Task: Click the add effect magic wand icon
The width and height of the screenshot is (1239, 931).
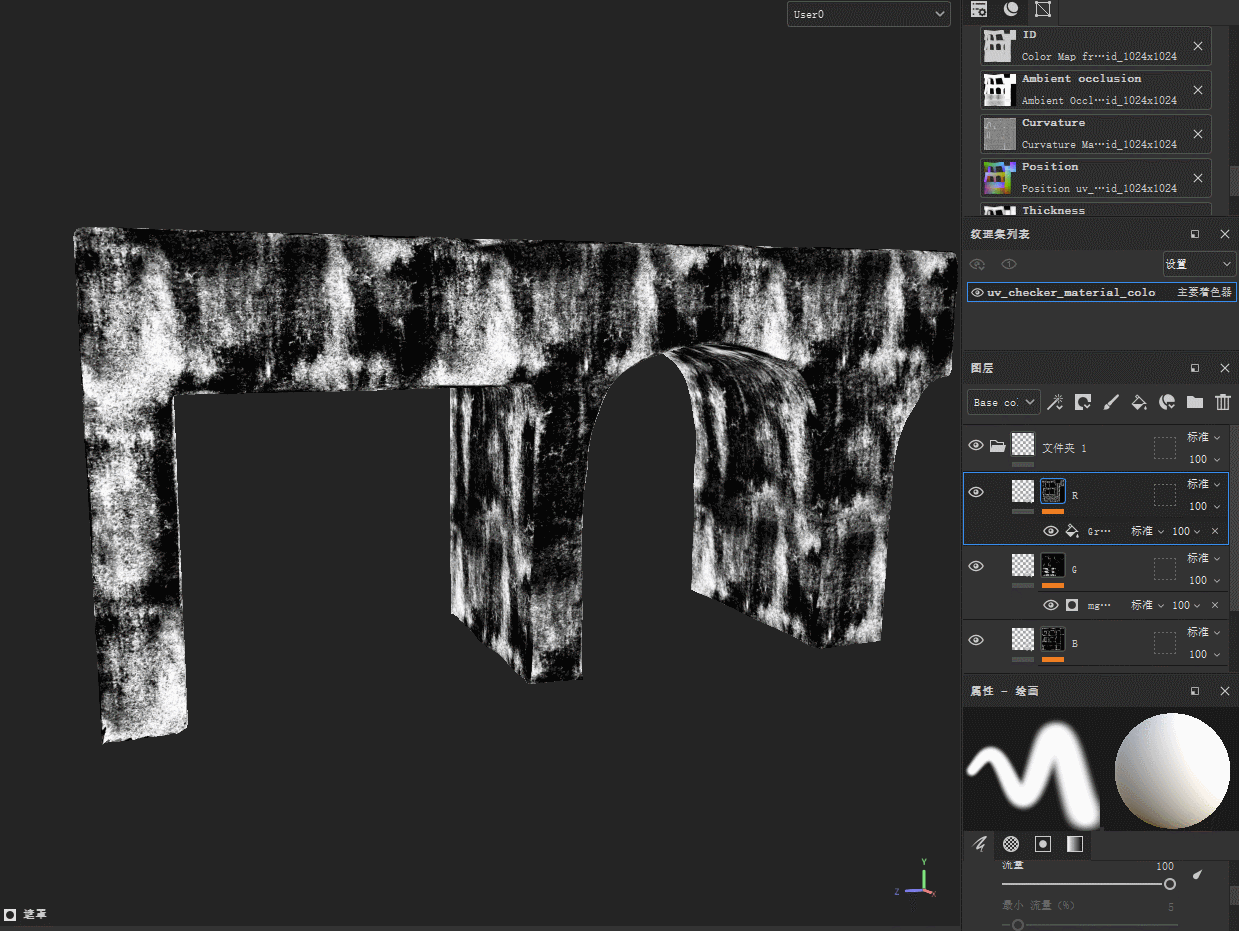Action: point(1054,402)
